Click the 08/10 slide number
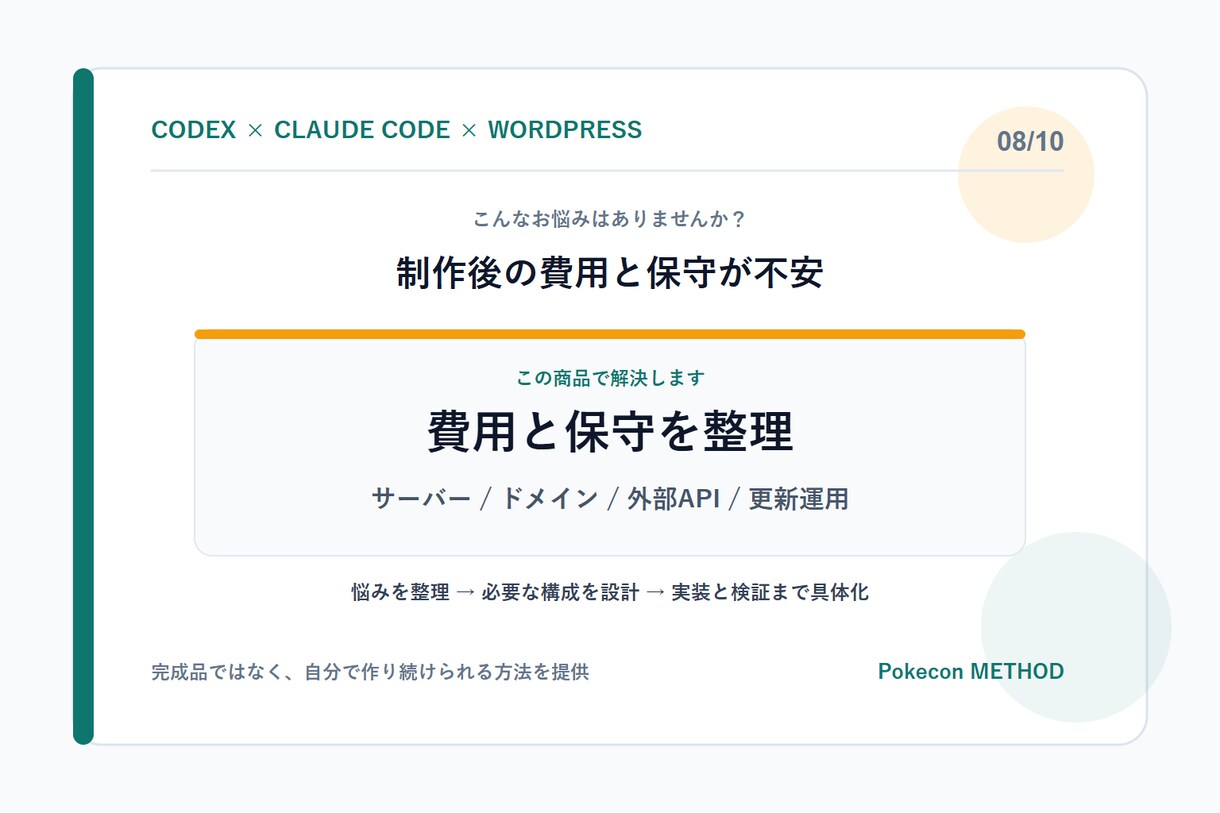 pos(1030,142)
